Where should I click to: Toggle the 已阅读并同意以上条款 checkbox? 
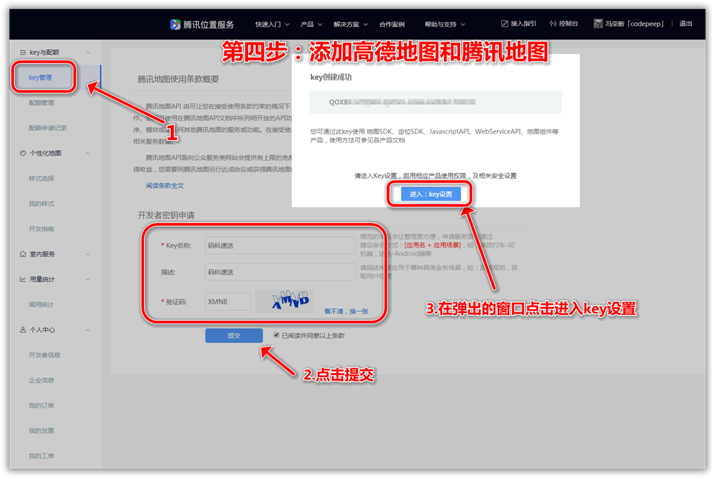pyautogui.click(x=276, y=336)
